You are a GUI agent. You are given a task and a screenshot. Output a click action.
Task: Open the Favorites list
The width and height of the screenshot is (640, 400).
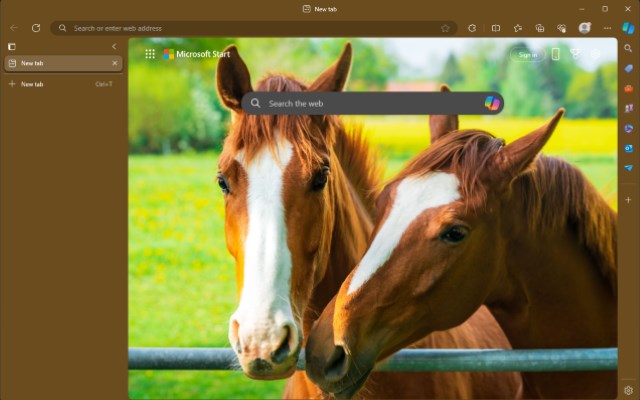pos(518,28)
